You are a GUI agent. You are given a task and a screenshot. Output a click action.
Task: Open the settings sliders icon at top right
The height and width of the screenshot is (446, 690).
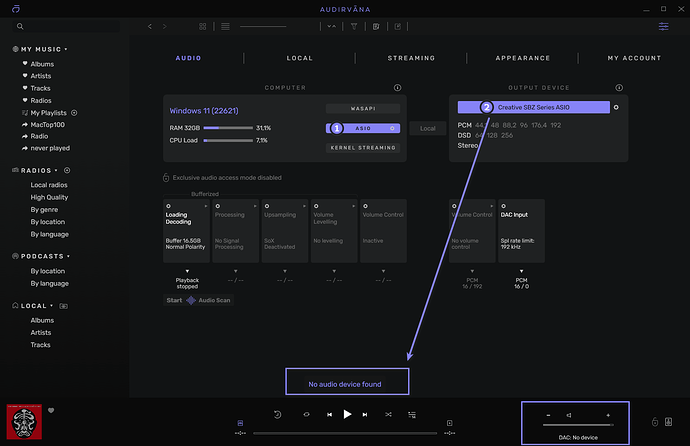pyautogui.click(x=664, y=26)
